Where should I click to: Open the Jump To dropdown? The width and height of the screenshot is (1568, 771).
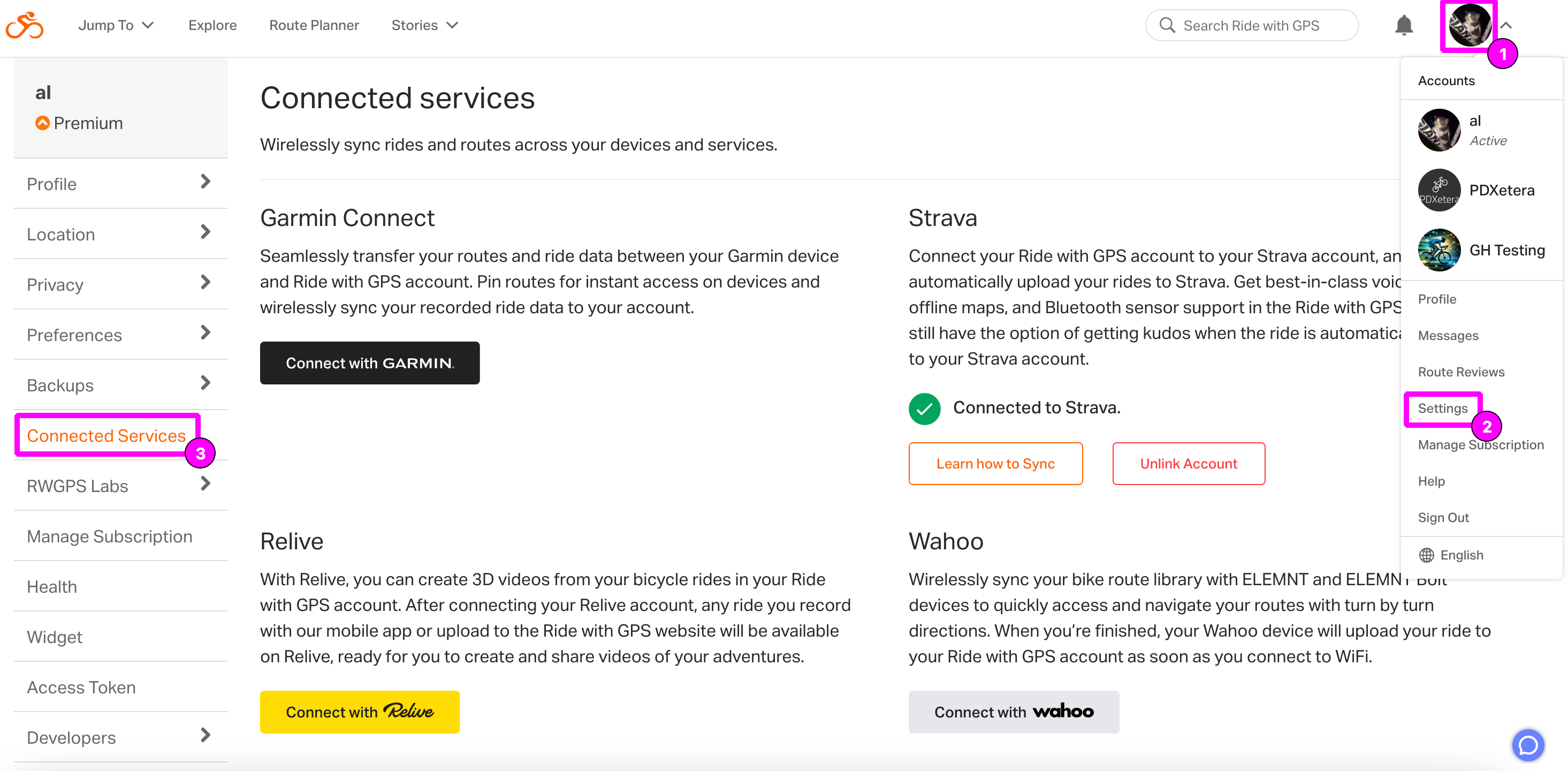tap(116, 25)
